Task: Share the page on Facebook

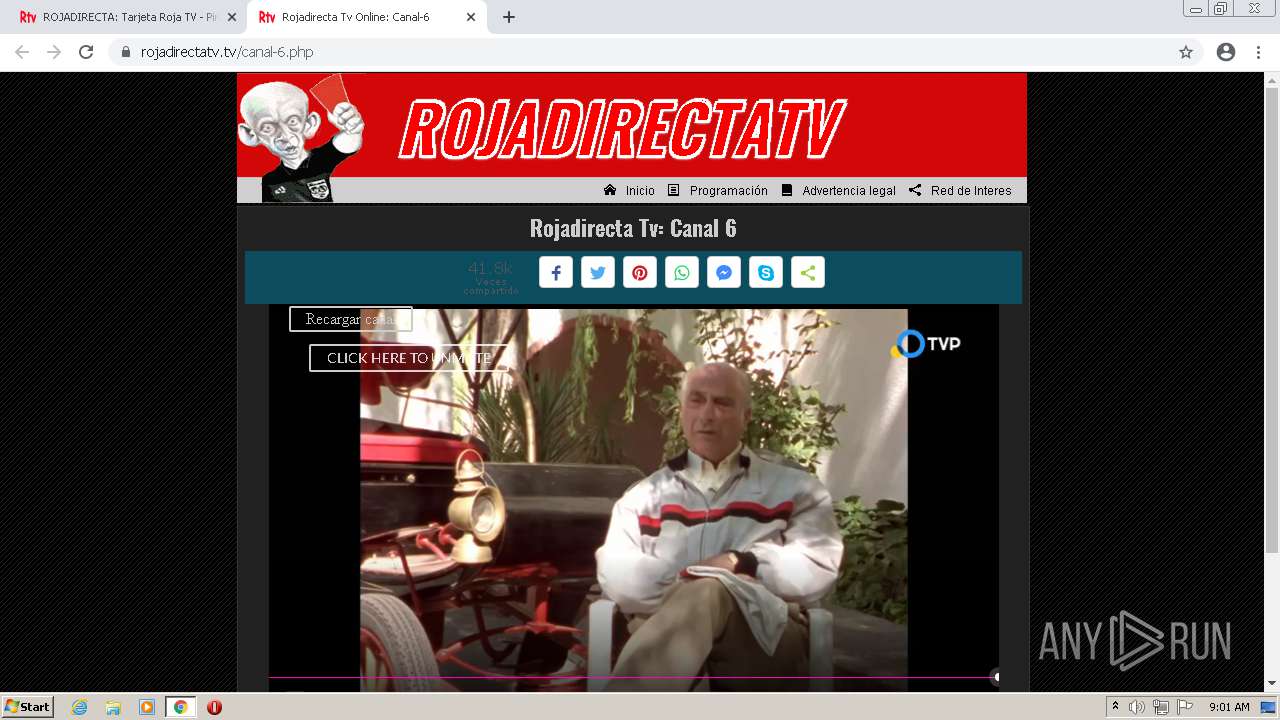Action: [x=556, y=273]
